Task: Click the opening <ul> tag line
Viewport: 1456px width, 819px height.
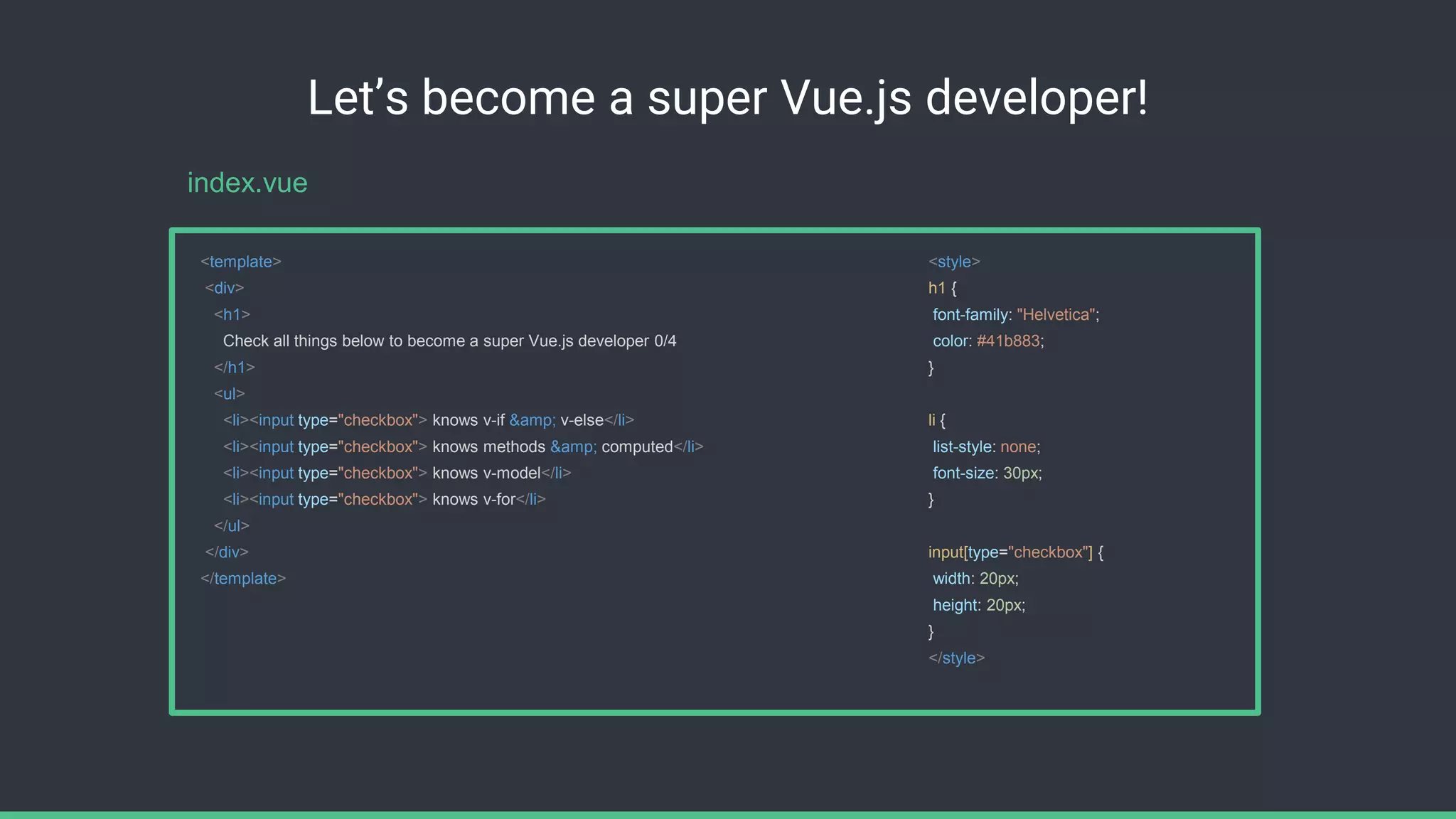Action: click(230, 394)
